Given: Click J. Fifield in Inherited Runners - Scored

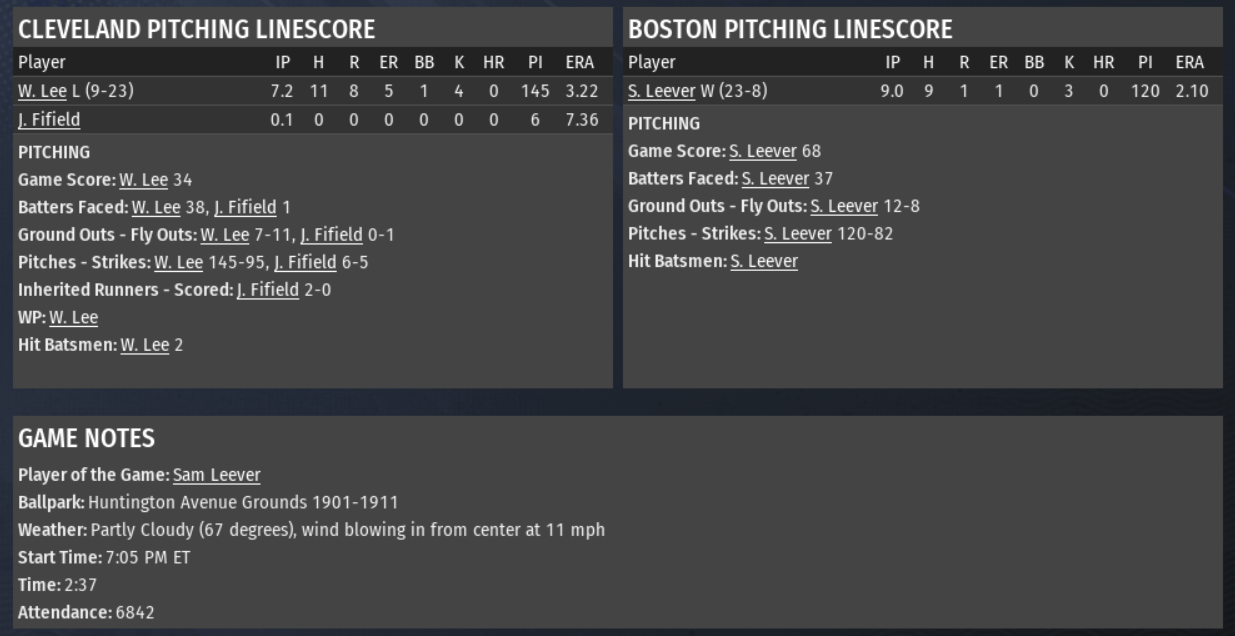Looking at the screenshot, I should click(x=267, y=290).
